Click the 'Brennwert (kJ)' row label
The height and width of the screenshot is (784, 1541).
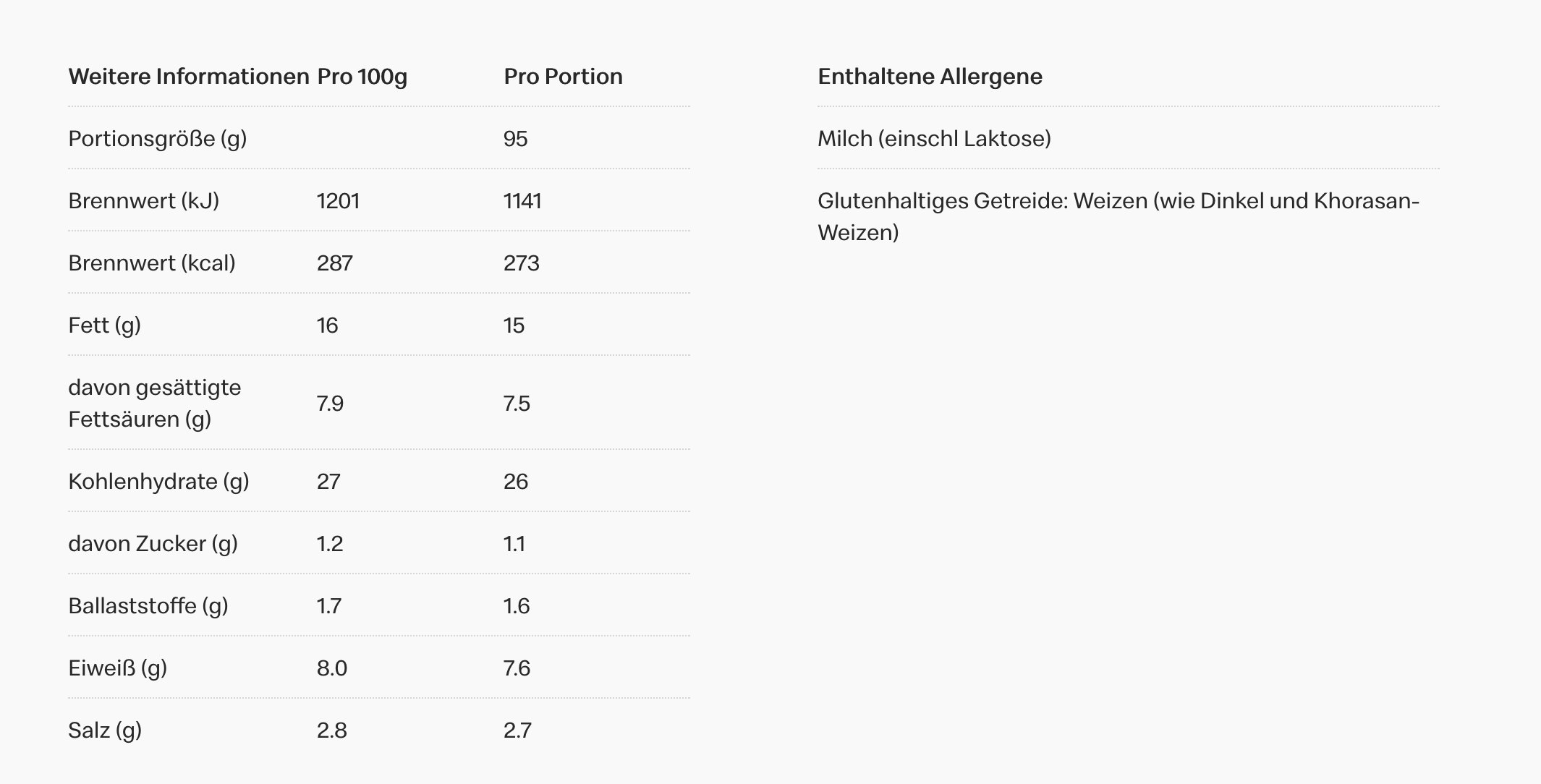point(143,201)
